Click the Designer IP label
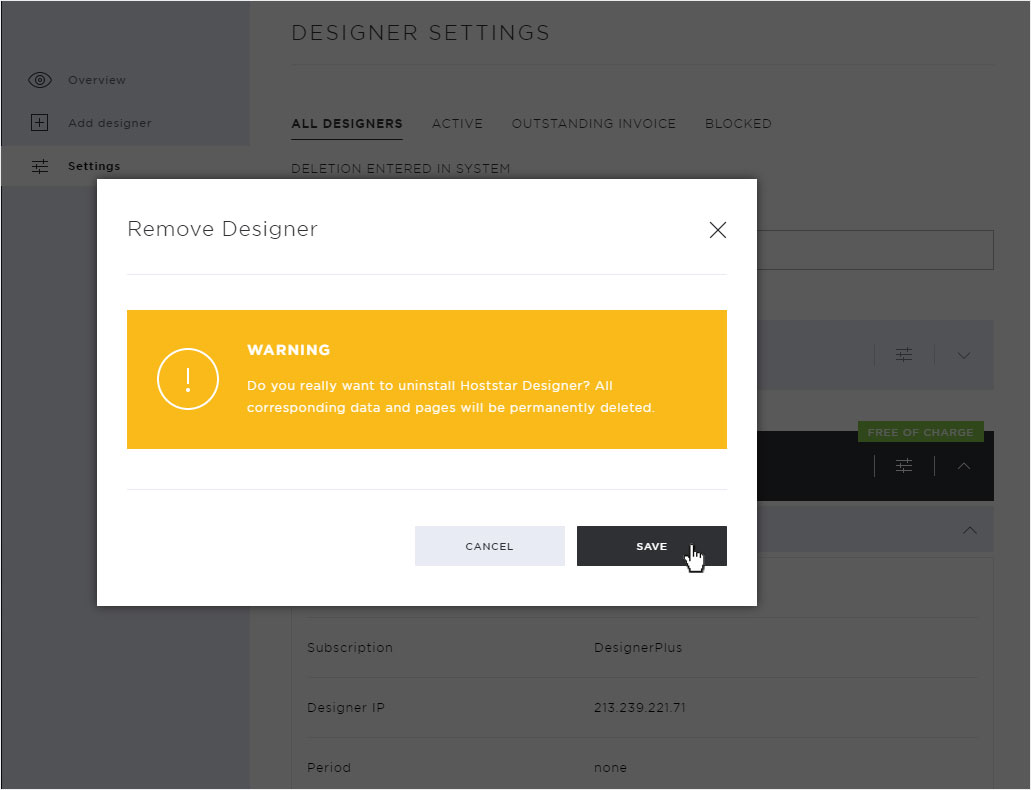The height and width of the screenshot is (790, 1031). click(x=346, y=708)
